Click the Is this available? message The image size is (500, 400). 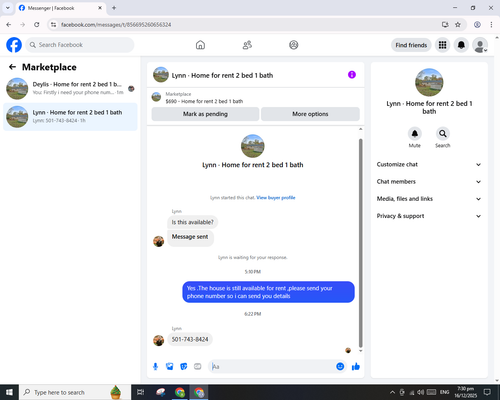pyautogui.click(x=192, y=222)
